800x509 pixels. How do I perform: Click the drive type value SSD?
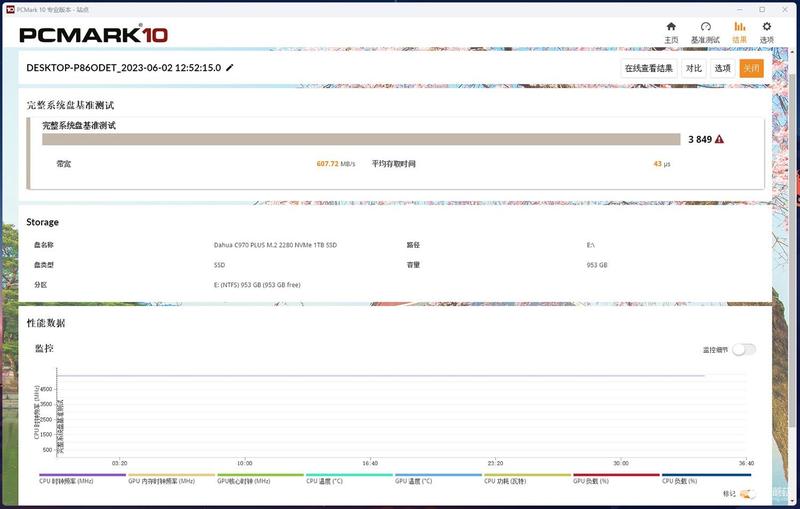click(219, 265)
